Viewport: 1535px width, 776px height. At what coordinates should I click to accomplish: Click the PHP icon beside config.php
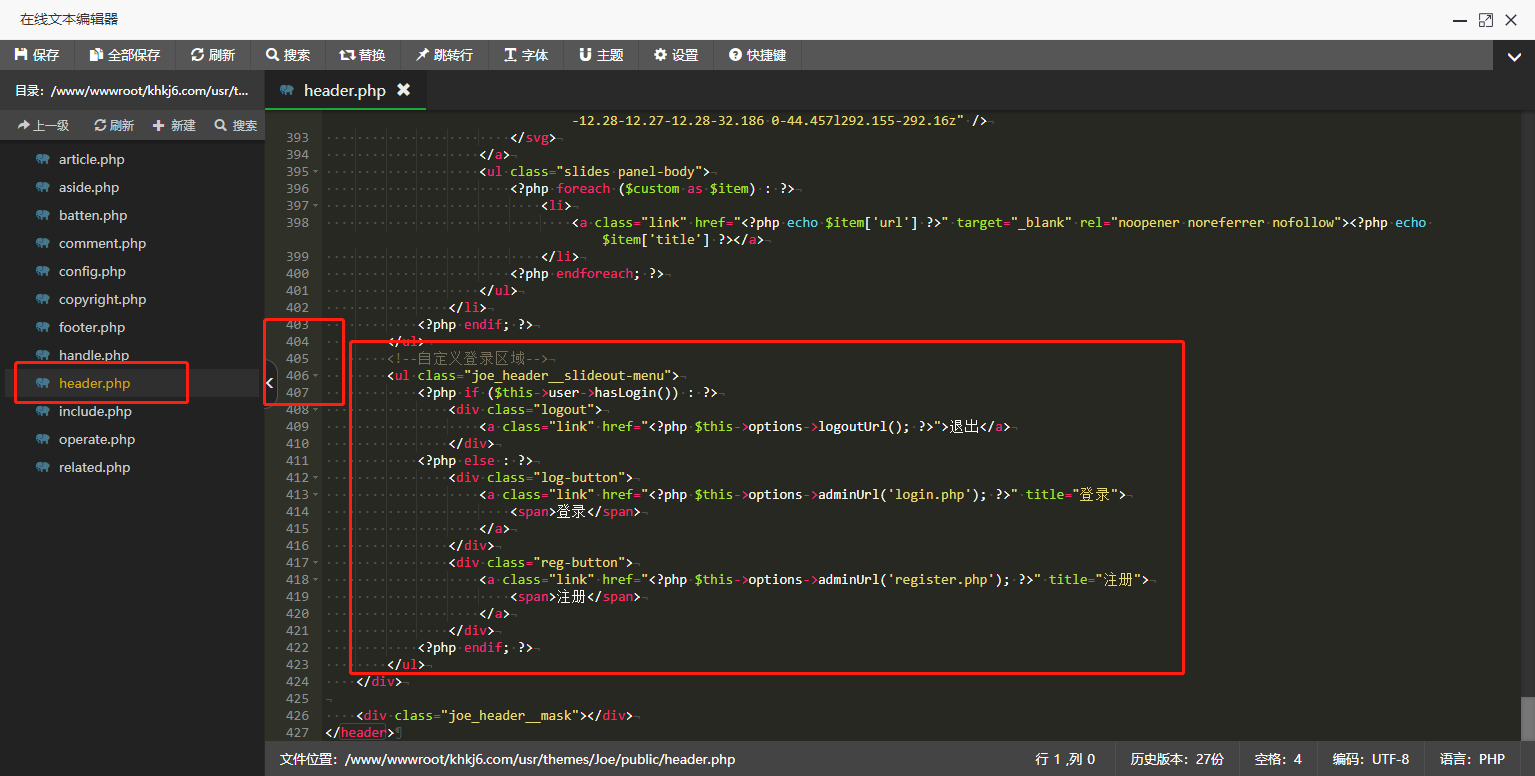tap(42, 271)
